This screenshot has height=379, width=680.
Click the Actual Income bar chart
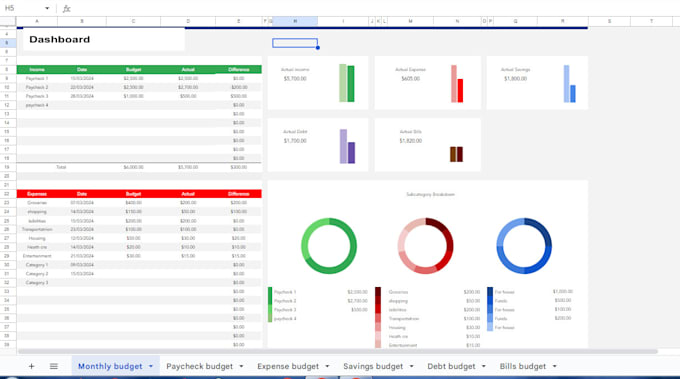pos(347,83)
